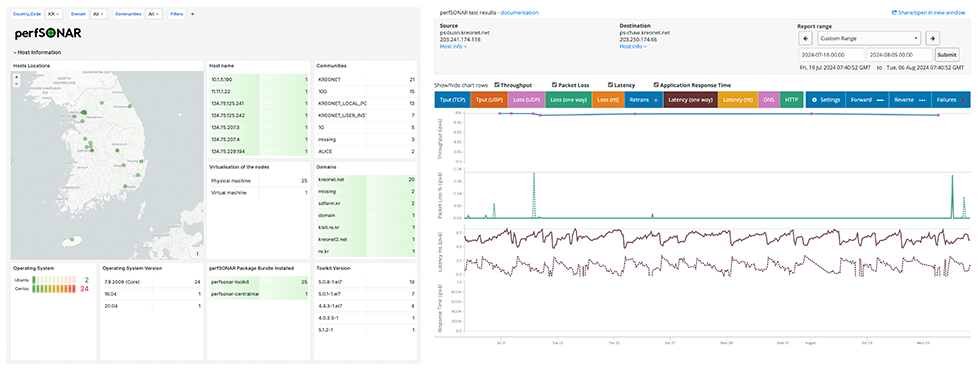Select the Tput (TCP) tab
The width and height of the screenshot is (980, 370).
tap(451, 99)
